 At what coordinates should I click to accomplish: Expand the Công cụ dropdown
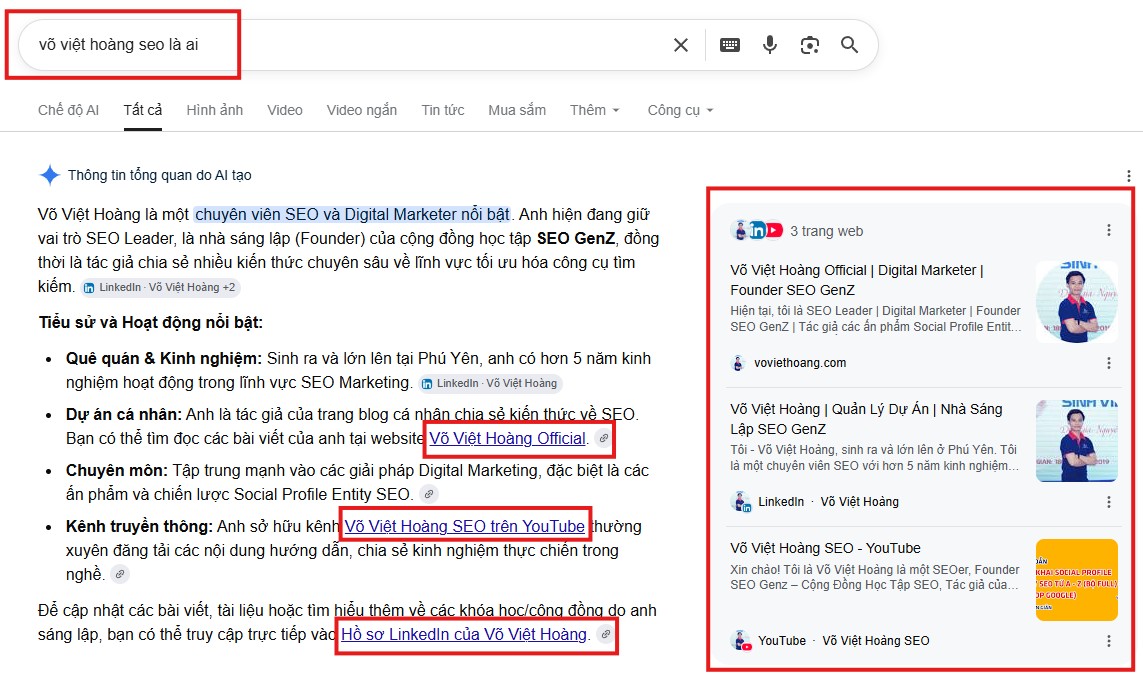(x=680, y=110)
